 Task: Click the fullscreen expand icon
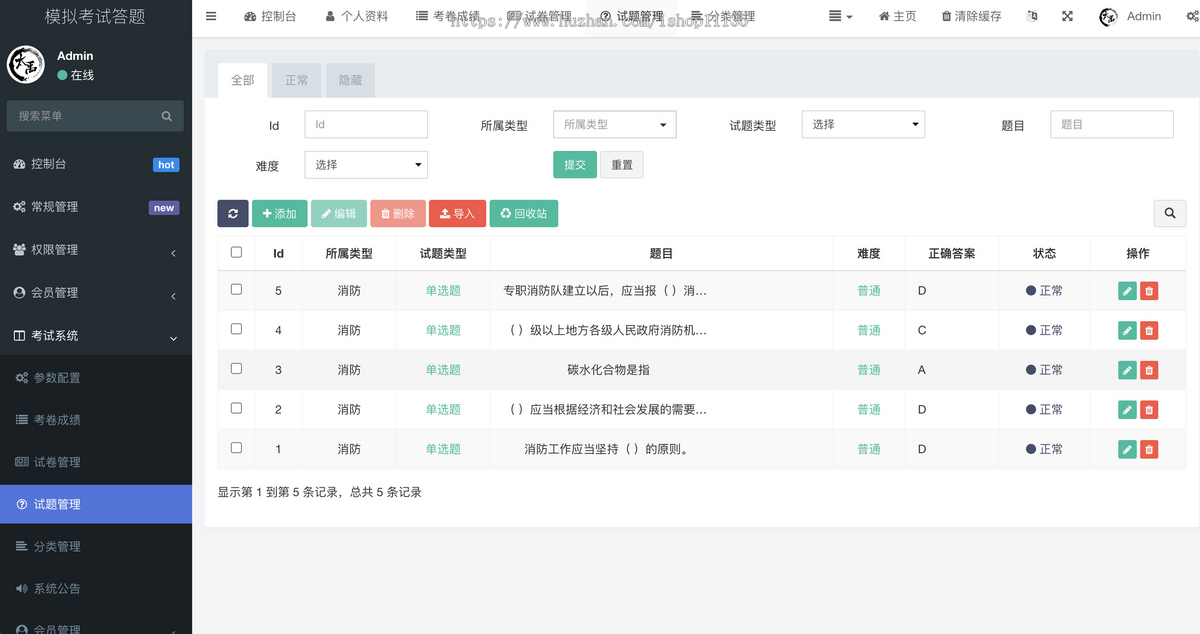(x=1067, y=16)
